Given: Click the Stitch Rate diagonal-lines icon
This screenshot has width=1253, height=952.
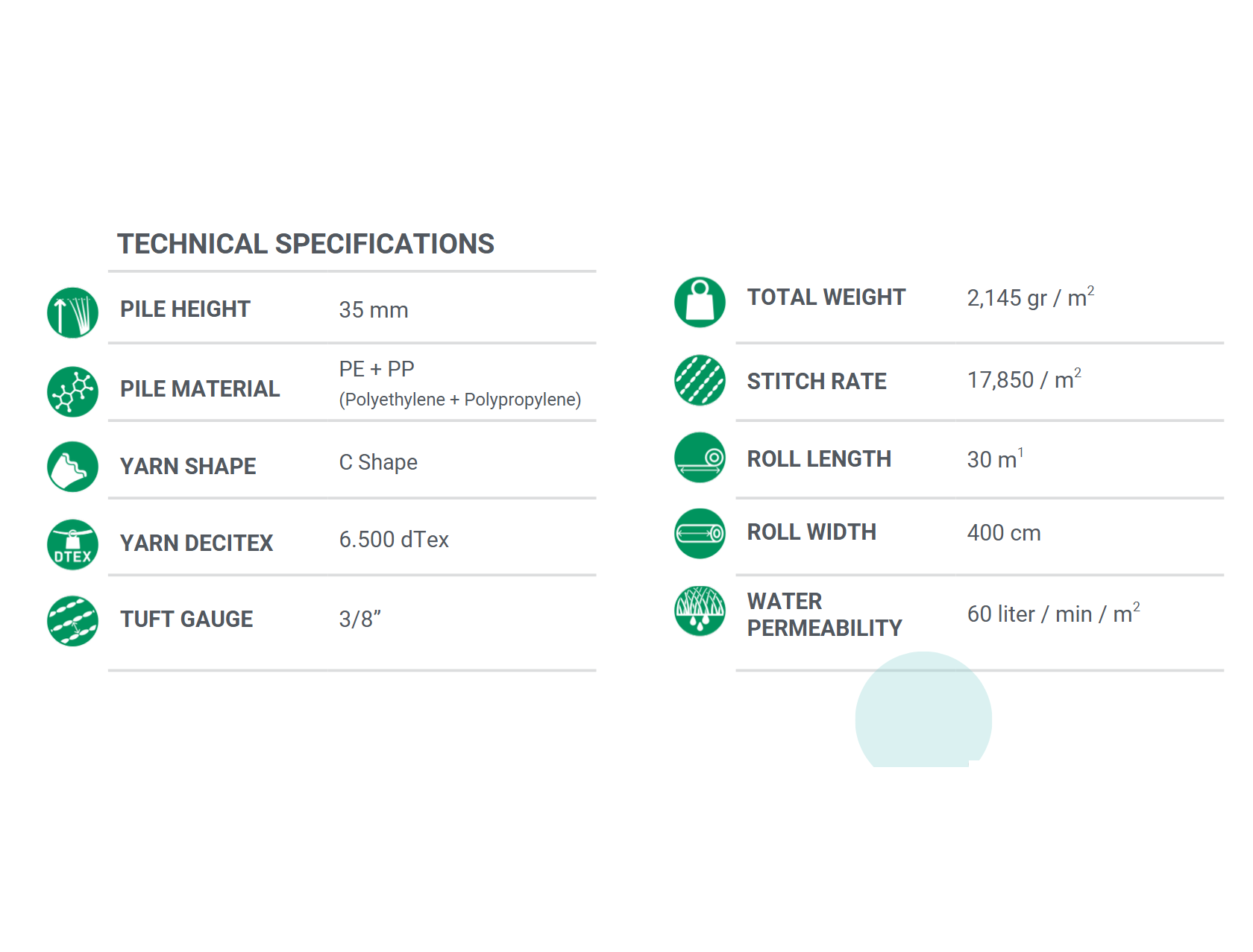Looking at the screenshot, I should pyautogui.click(x=700, y=380).
